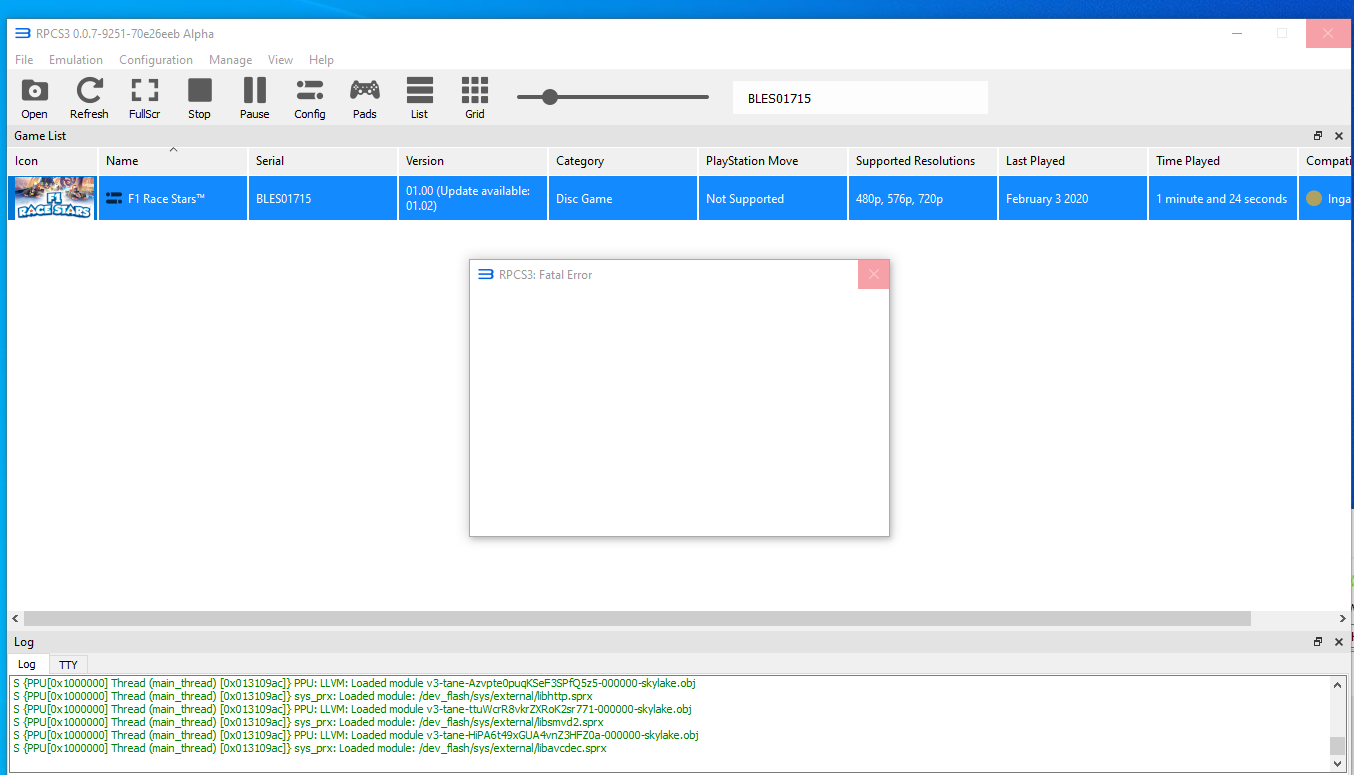Switch to the Log tab
The image size is (1354, 775).
(27, 664)
